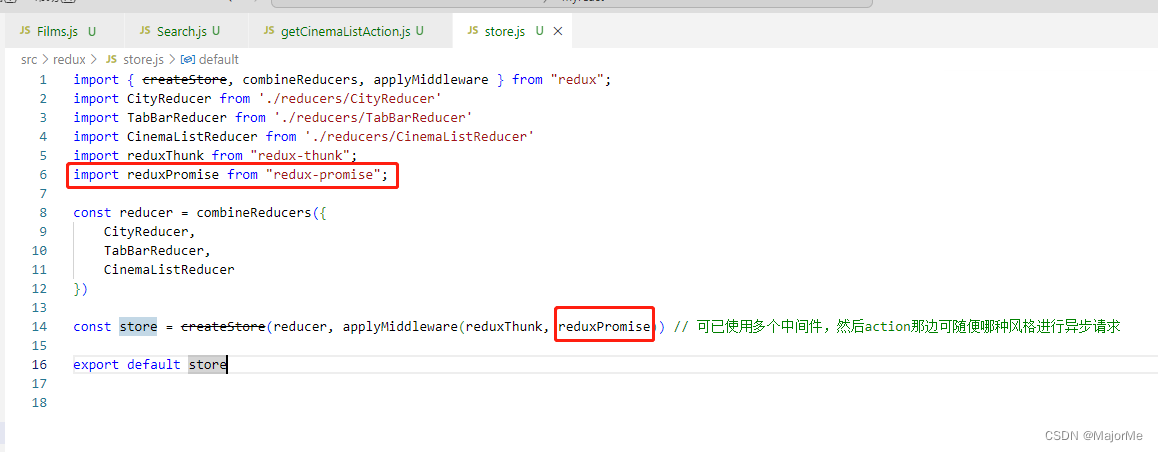Click the JS icon in the breadcrumb
Viewport: 1158px width, 452px height.
click(112, 59)
